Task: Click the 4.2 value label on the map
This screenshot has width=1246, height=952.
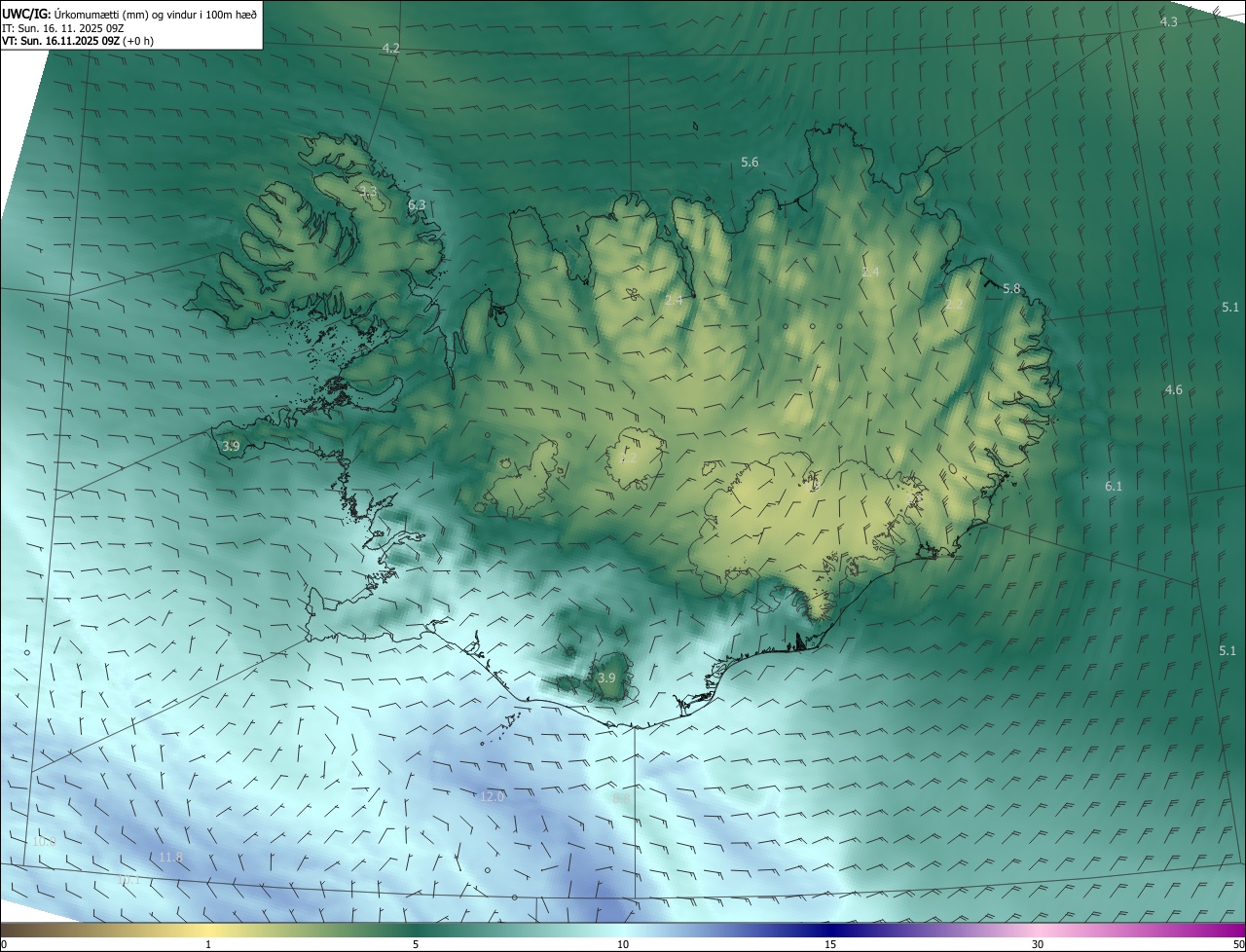Action: (x=390, y=48)
